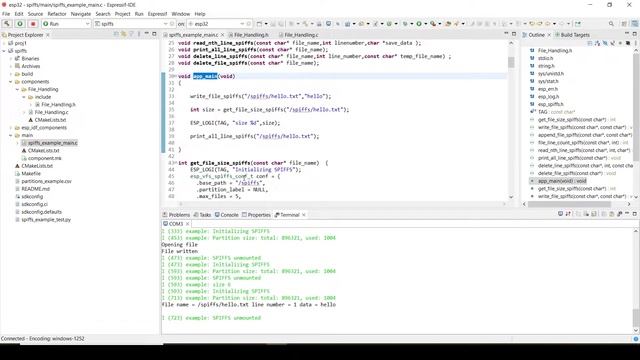
Task: Open the Outline view menu icon
Action: point(635,42)
